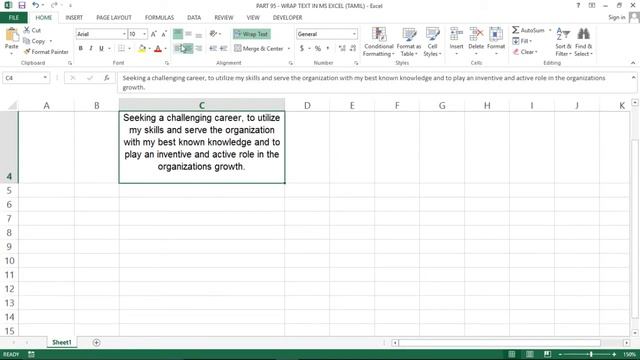Insert function using the fx button

pyautogui.click(x=107, y=78)
